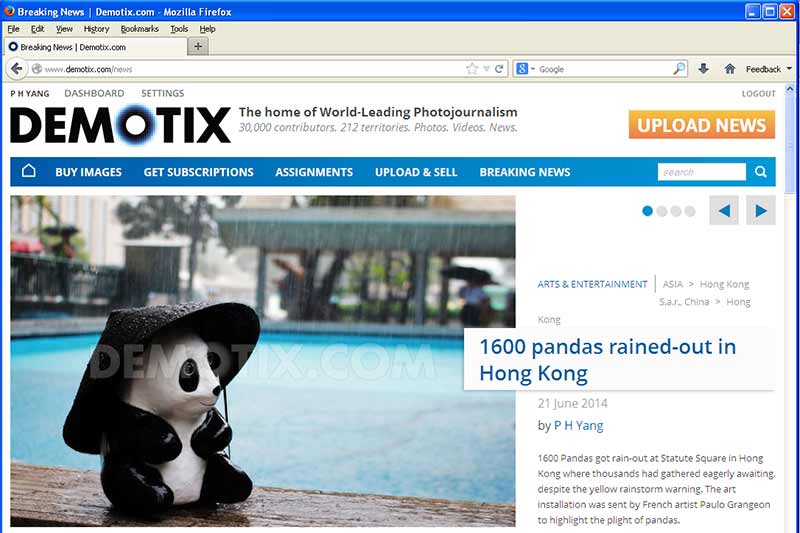Image resolution: width=800 pixels, height=533 pixels.
Task: Click the '21 June 2014' date text
Action: [572, 403]
